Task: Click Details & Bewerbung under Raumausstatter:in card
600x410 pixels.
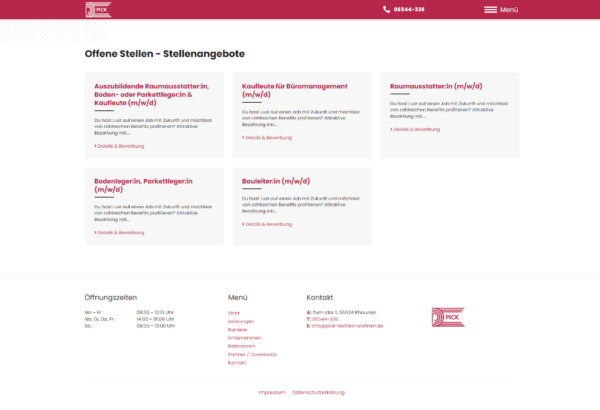Action: tap(415, 129)
